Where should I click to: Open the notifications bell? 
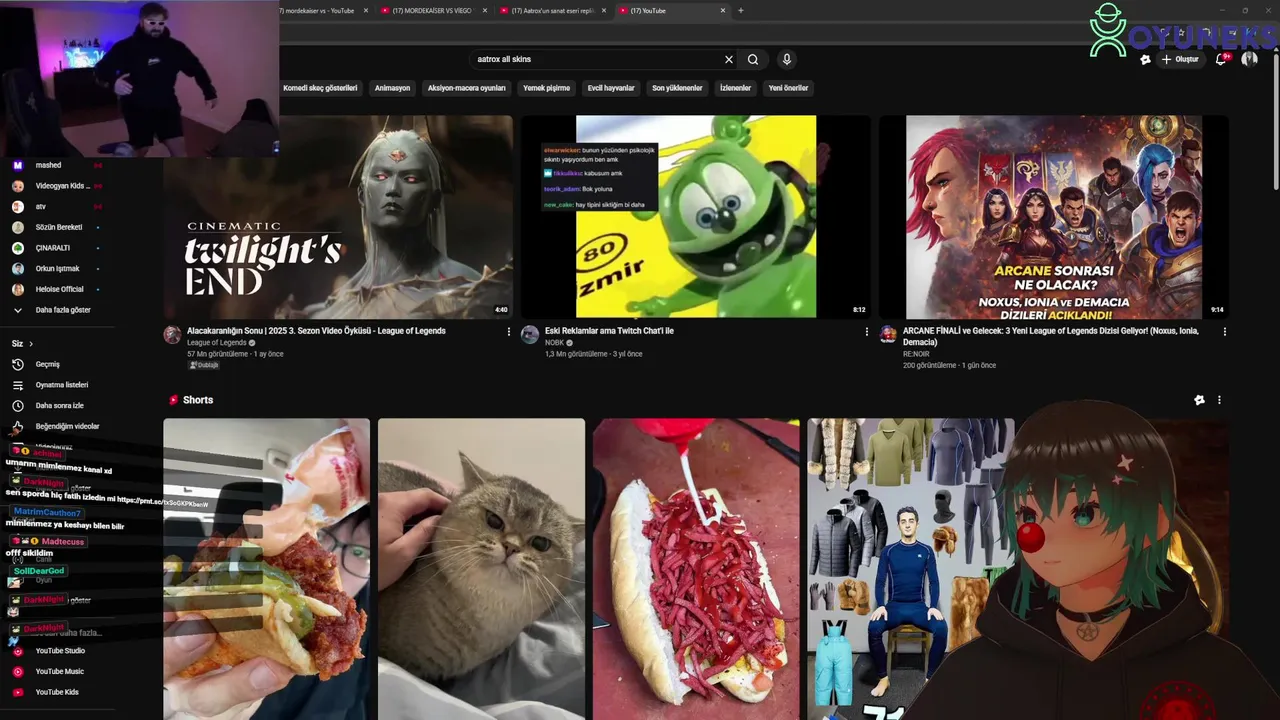[1221, 59]
